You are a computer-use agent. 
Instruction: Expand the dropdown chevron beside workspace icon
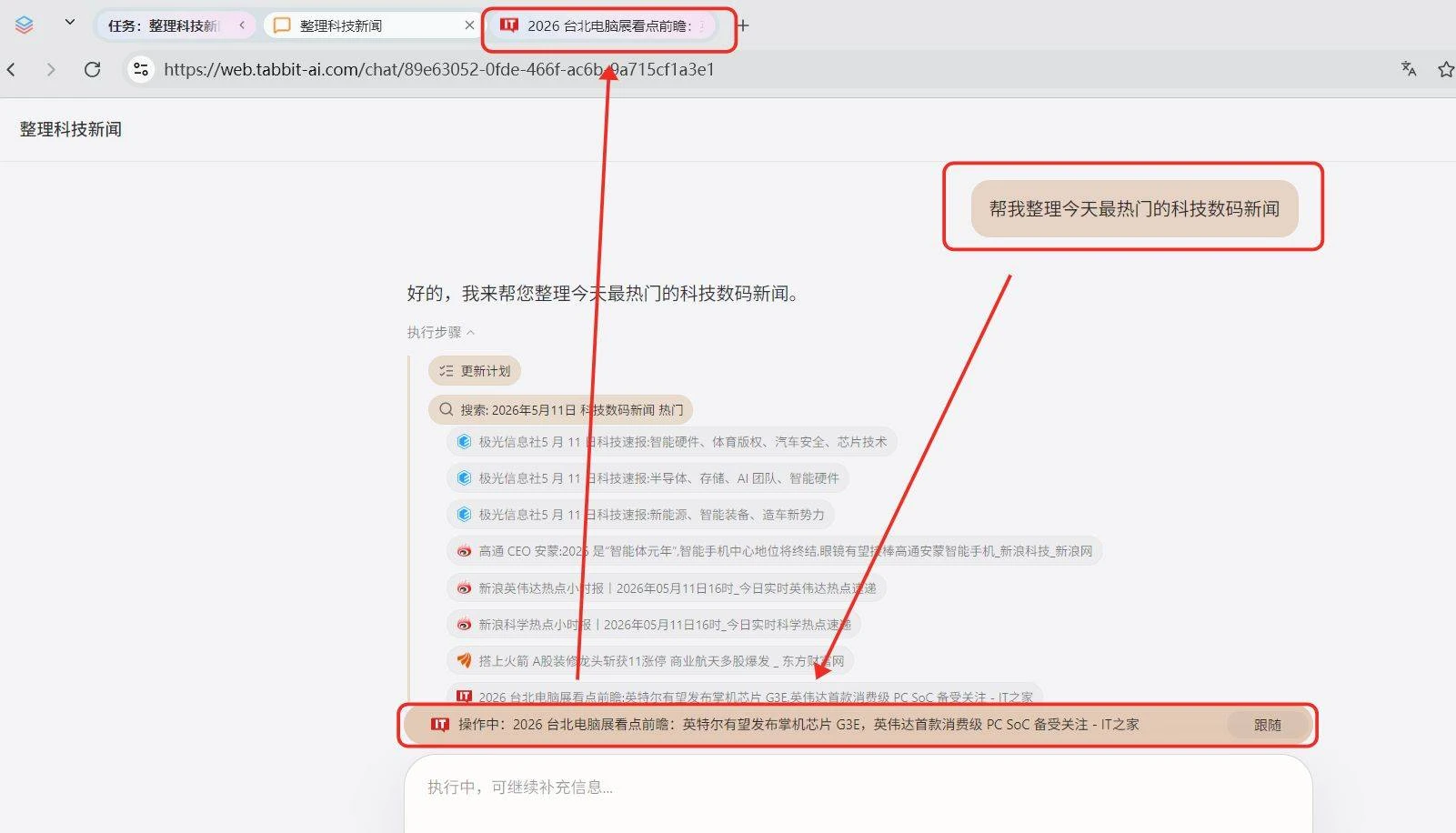[70, 22]
